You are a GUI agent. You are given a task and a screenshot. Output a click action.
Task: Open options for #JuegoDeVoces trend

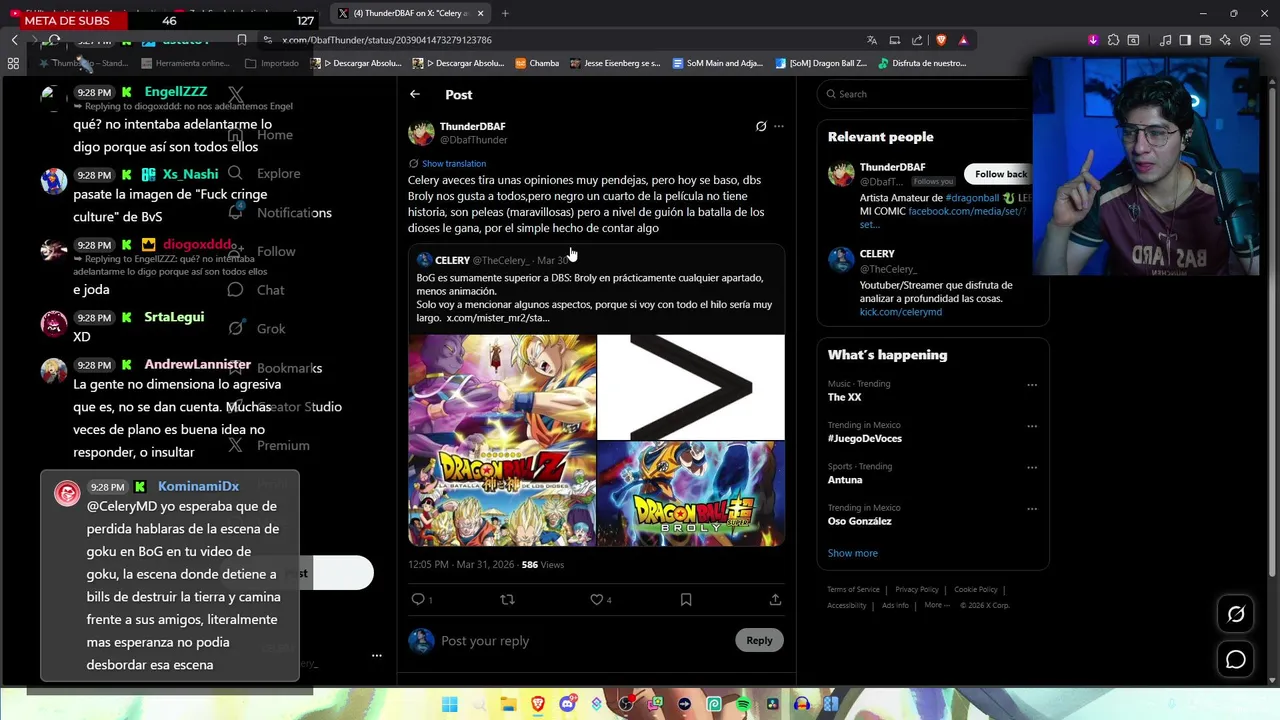click(x=1032, y=426)
